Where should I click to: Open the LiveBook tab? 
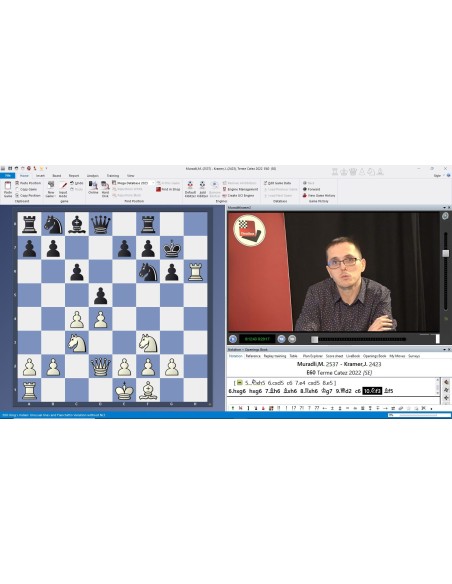(x=353, y=356)
